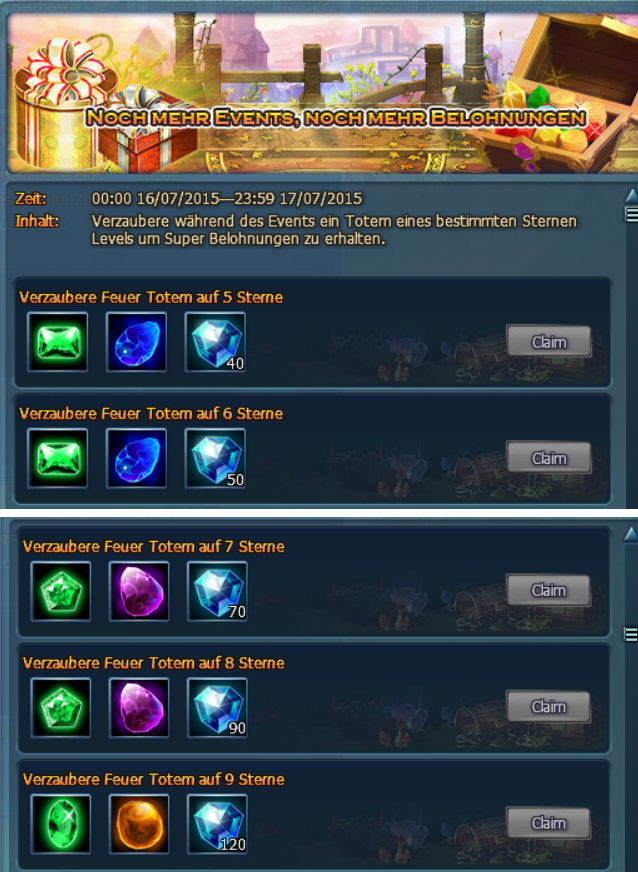Click the diamond icon labeled 70
Image resolution: width=638 pixels, height=872 pixels.
click(x=217, y=591)
